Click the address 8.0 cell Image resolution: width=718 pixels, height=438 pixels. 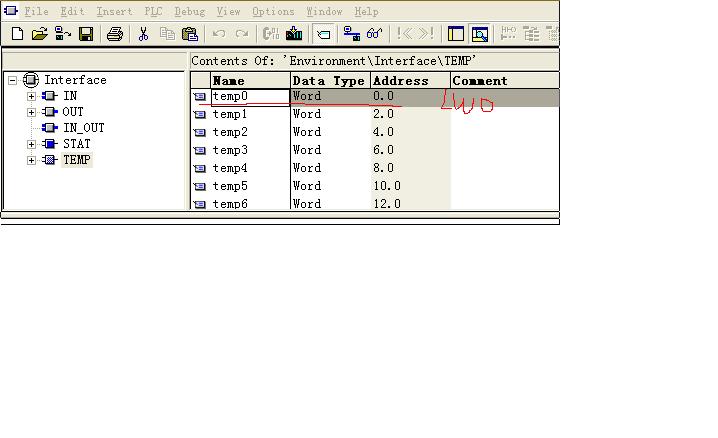tap(410, 168)
